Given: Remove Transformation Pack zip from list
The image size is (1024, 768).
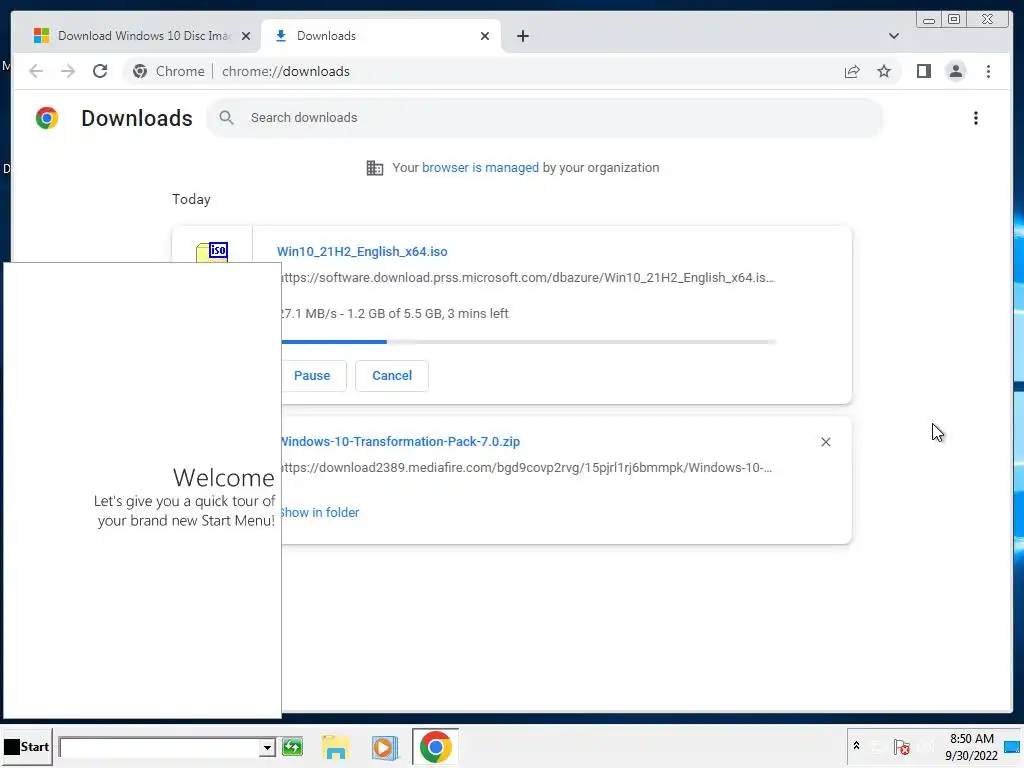Looking at the screenshot, I should [825, 442].
